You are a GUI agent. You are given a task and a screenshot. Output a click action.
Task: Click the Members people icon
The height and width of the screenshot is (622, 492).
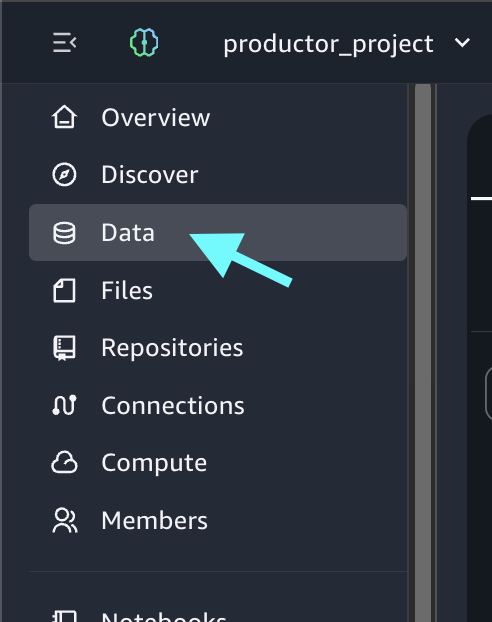click(x=65, y=520)
